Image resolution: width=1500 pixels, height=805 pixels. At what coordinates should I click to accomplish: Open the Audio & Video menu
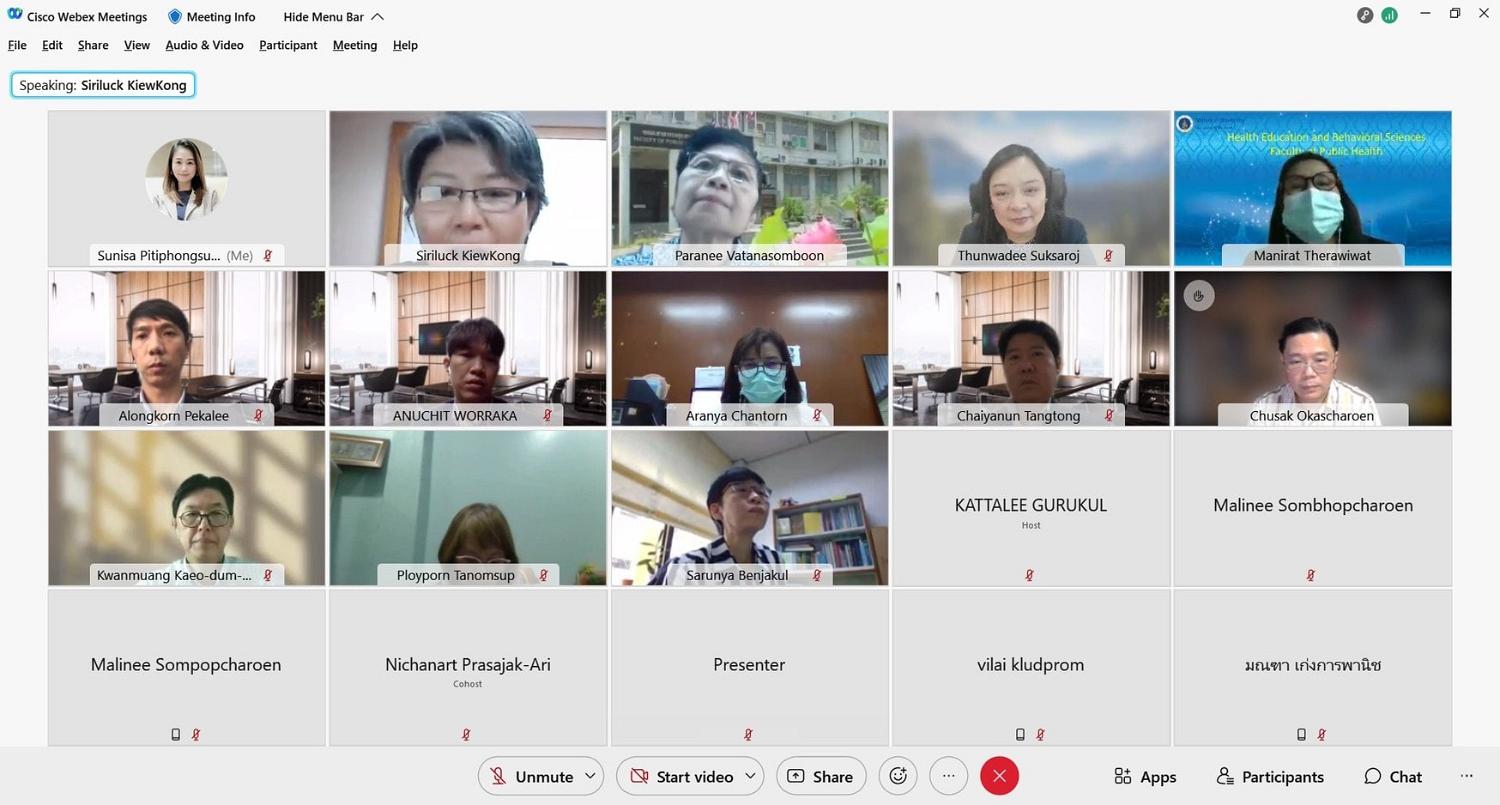(204, 45)
